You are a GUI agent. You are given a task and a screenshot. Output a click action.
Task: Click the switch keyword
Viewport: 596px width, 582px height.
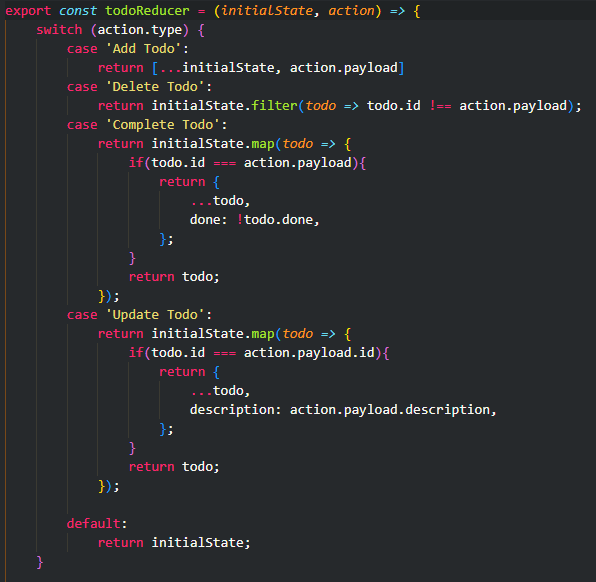tap(59, 30)
